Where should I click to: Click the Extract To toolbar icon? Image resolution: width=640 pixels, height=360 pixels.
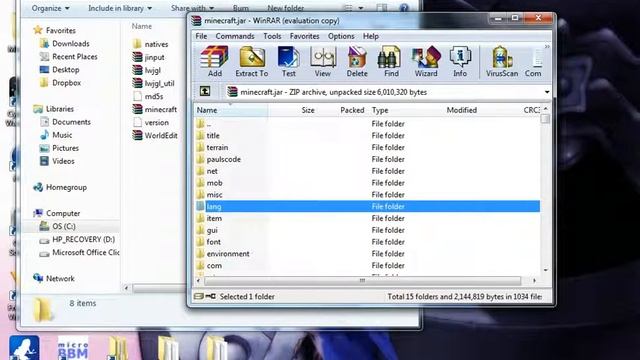click(252, 61)
